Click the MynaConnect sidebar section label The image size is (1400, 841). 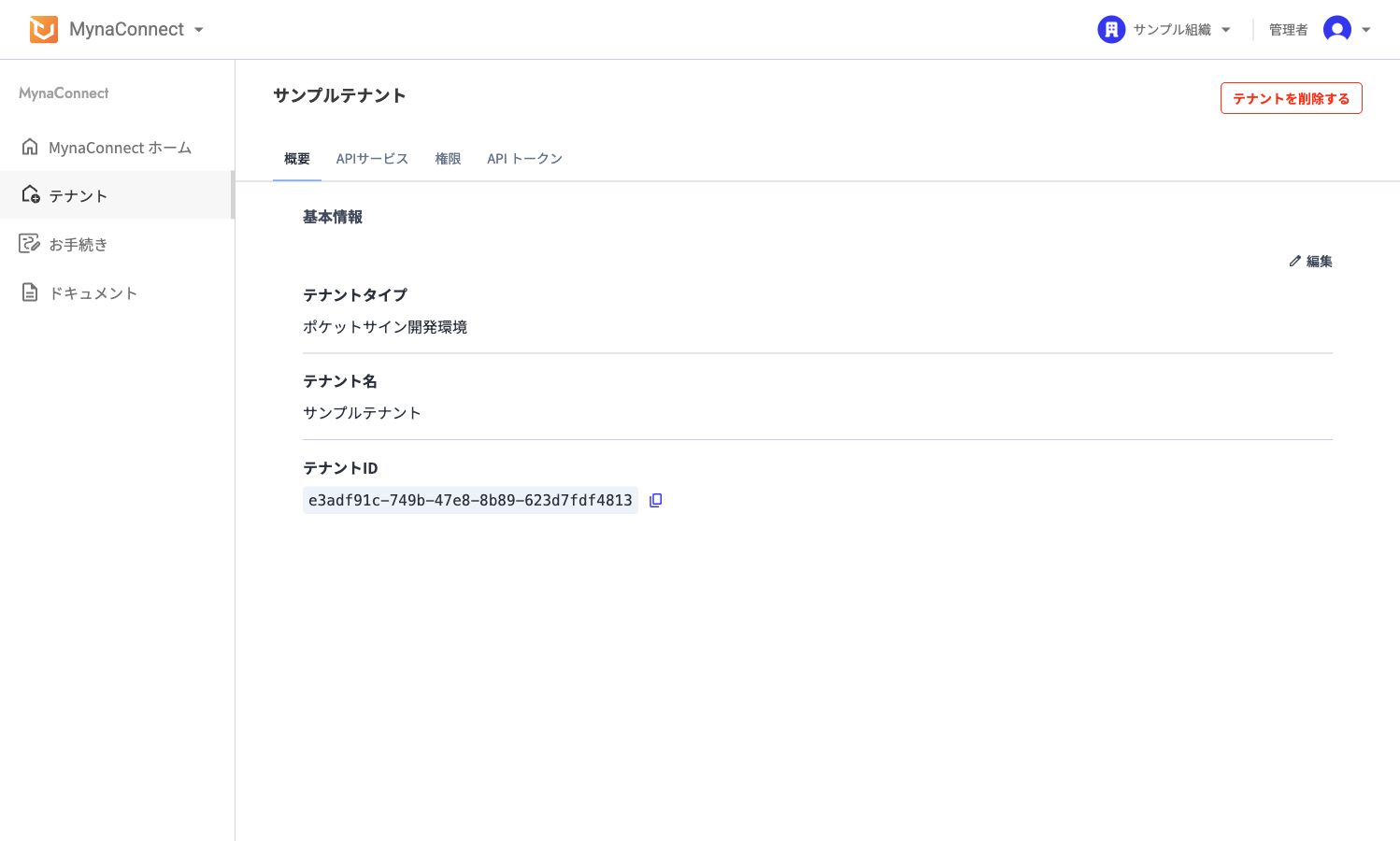[64, 93]
